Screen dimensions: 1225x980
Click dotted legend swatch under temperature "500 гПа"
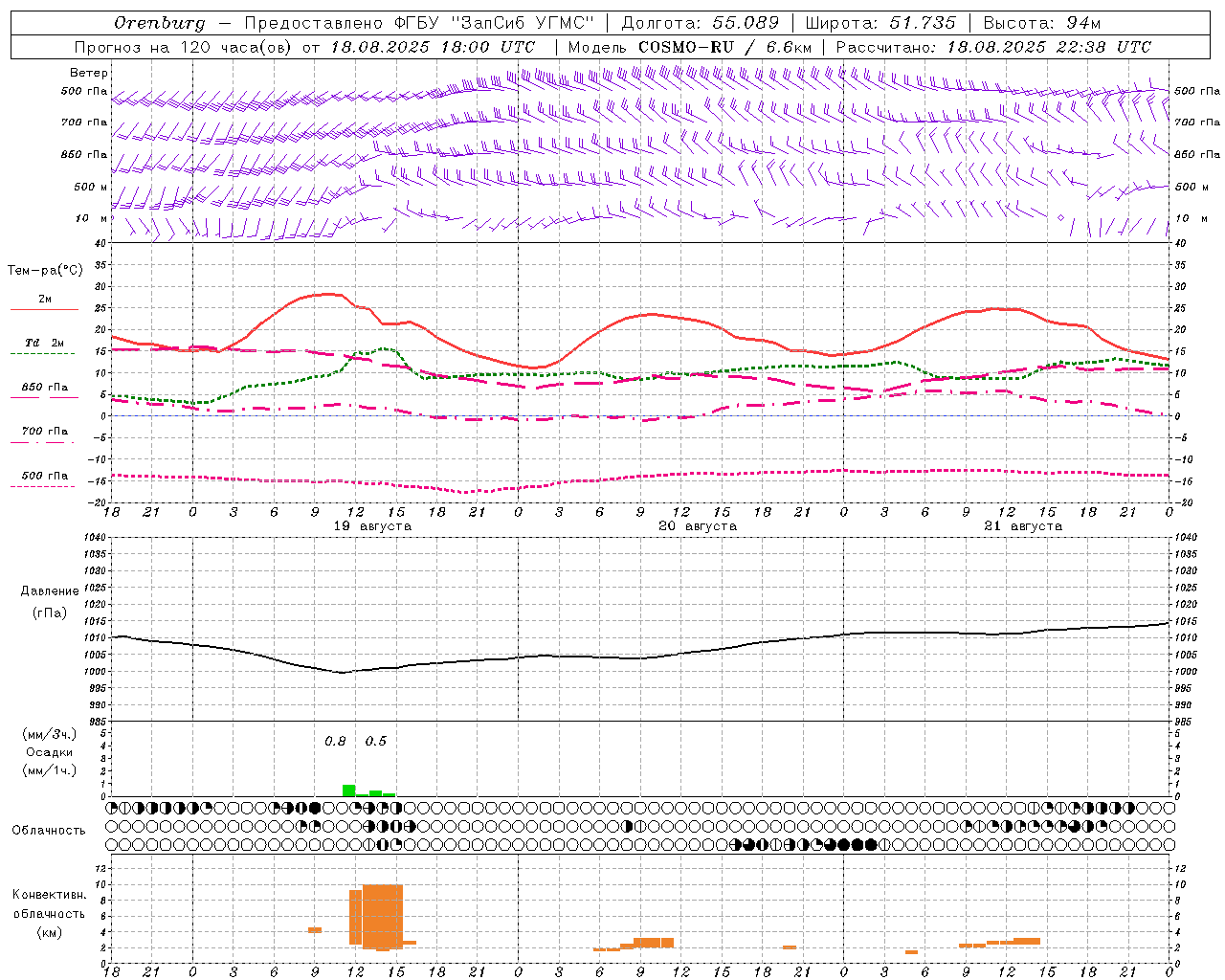[x=42, y=487]
